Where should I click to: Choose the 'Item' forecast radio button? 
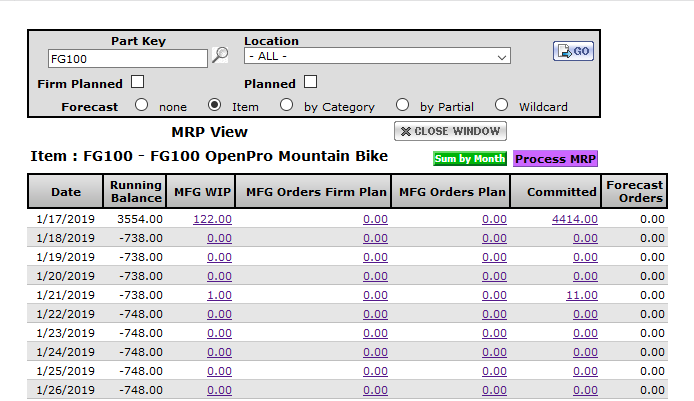214,105
